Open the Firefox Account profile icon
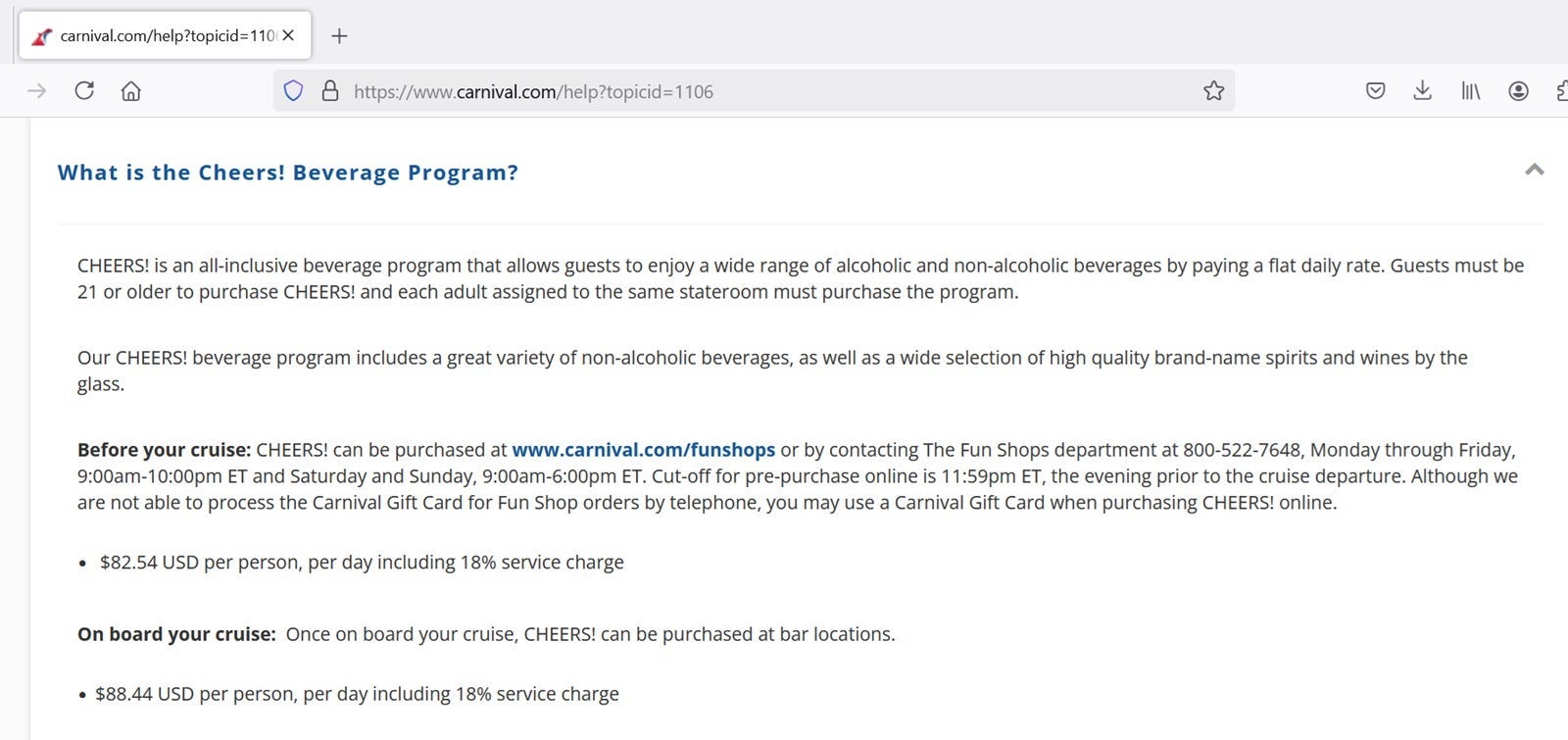 coord(1518,90)
